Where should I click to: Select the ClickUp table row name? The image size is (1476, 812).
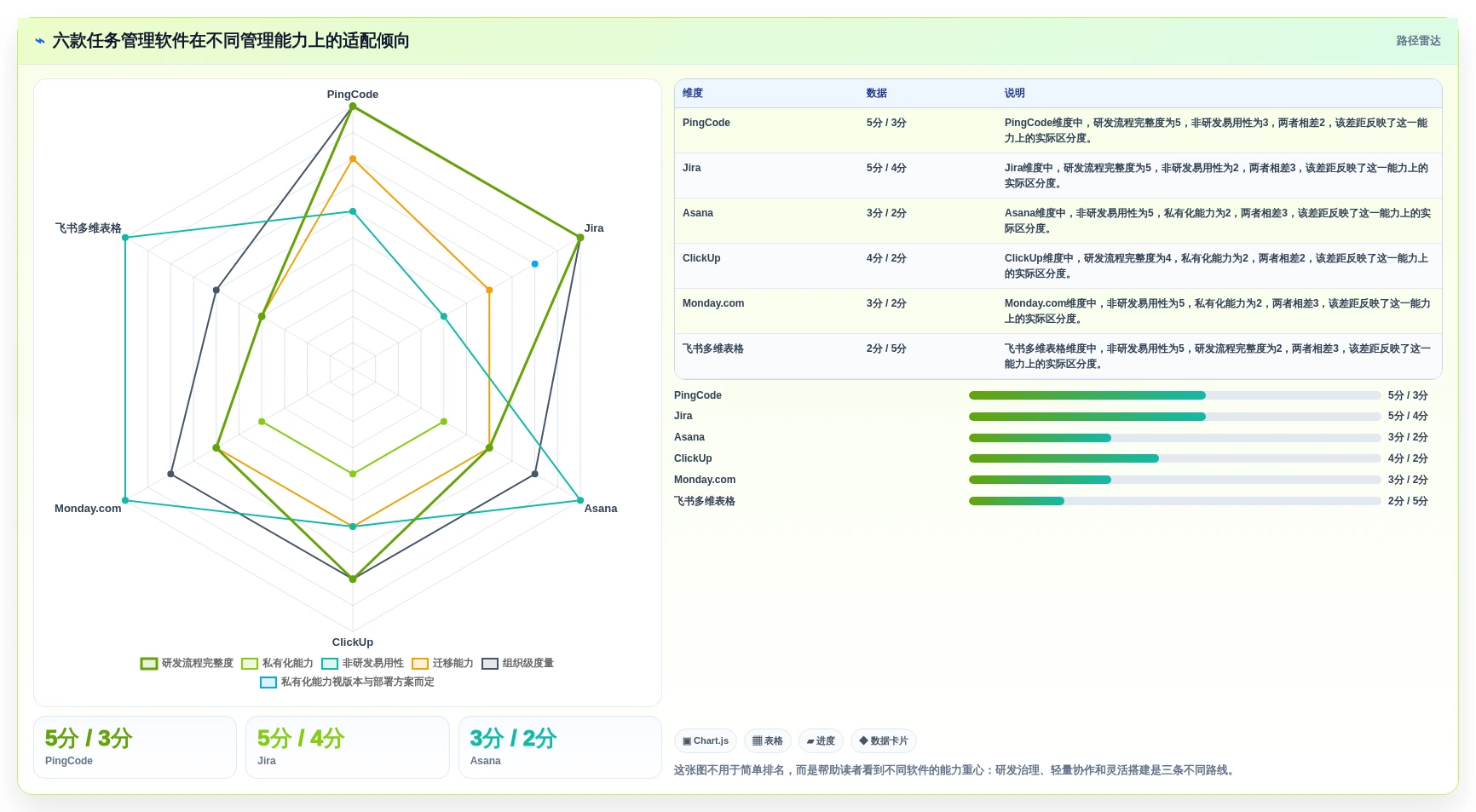[701, 258]
